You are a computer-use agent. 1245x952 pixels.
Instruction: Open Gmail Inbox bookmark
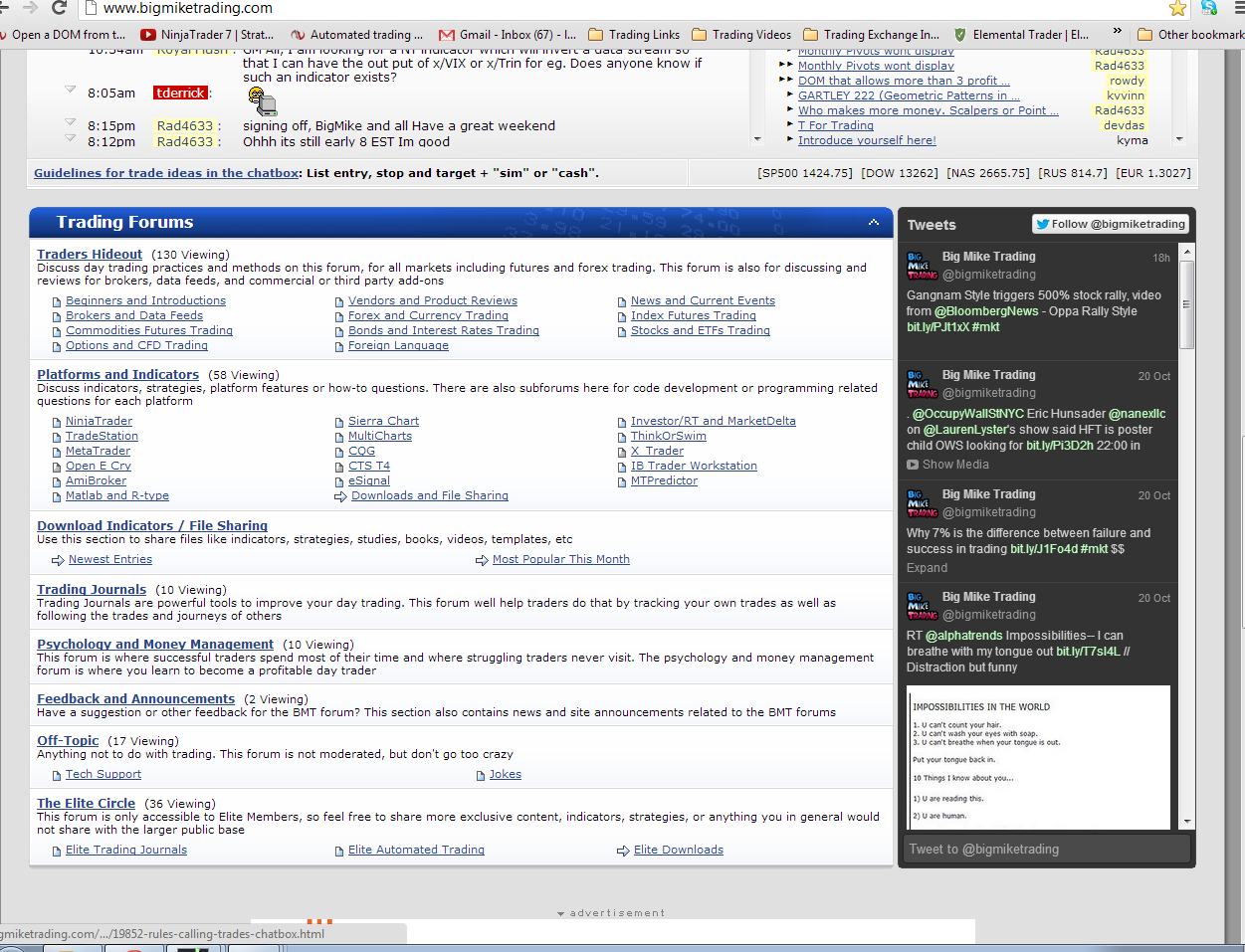(508, 34)
